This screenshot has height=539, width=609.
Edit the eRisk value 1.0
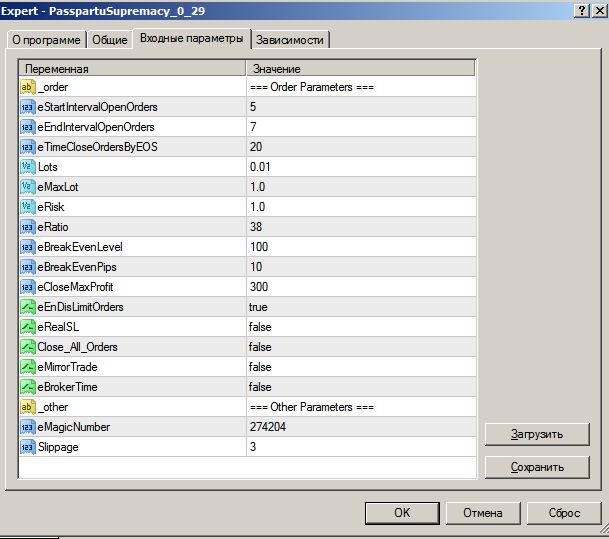361,207
